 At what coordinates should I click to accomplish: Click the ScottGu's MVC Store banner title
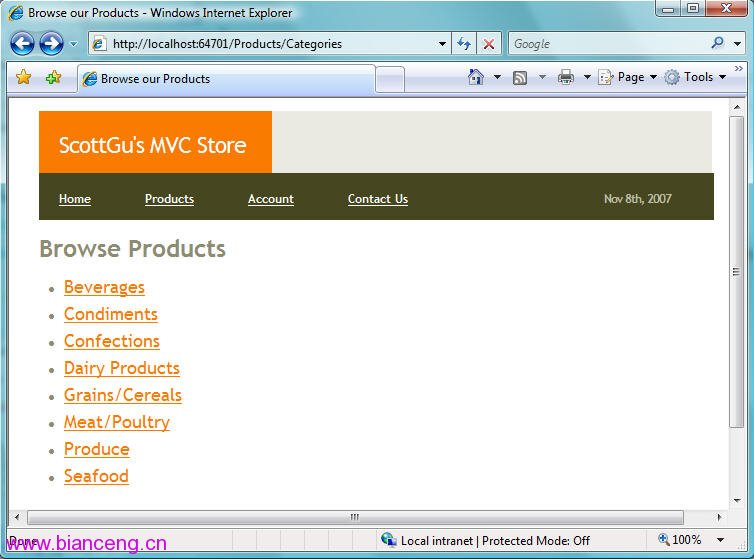(152, 145)
